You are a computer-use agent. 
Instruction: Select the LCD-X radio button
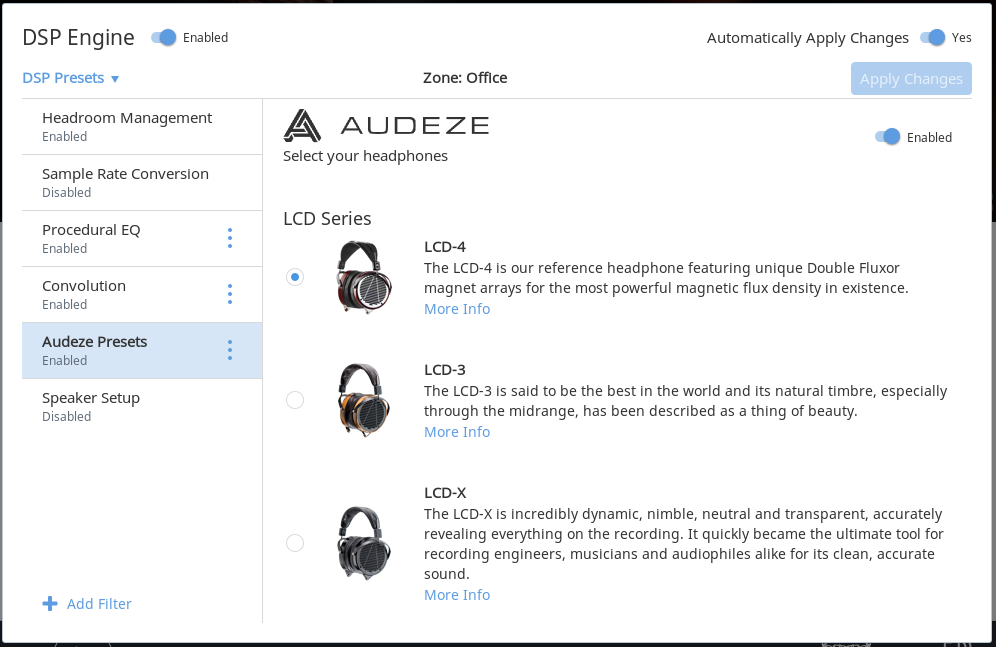pyautogui.click(x=295, y=543)
